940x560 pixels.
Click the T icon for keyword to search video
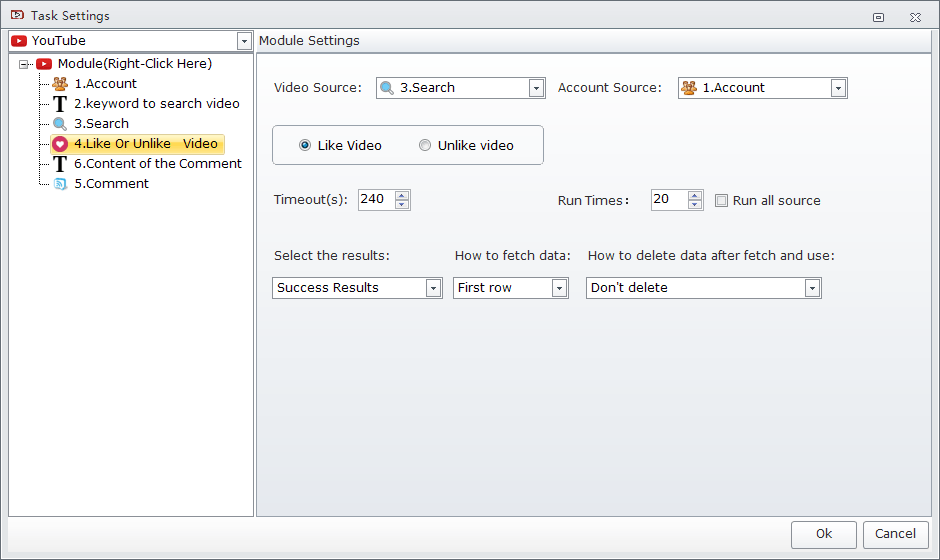pyautogui.click(x=60, y=104)
